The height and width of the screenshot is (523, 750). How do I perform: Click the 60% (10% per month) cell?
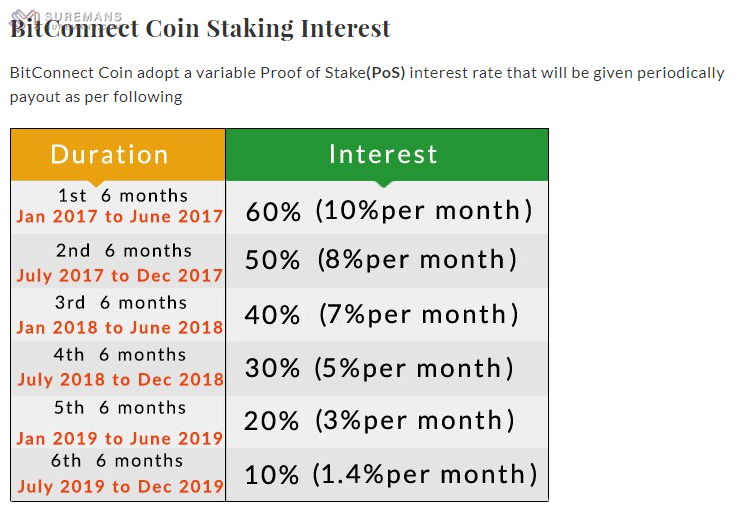pyautogui.click(x=388, y=210)
